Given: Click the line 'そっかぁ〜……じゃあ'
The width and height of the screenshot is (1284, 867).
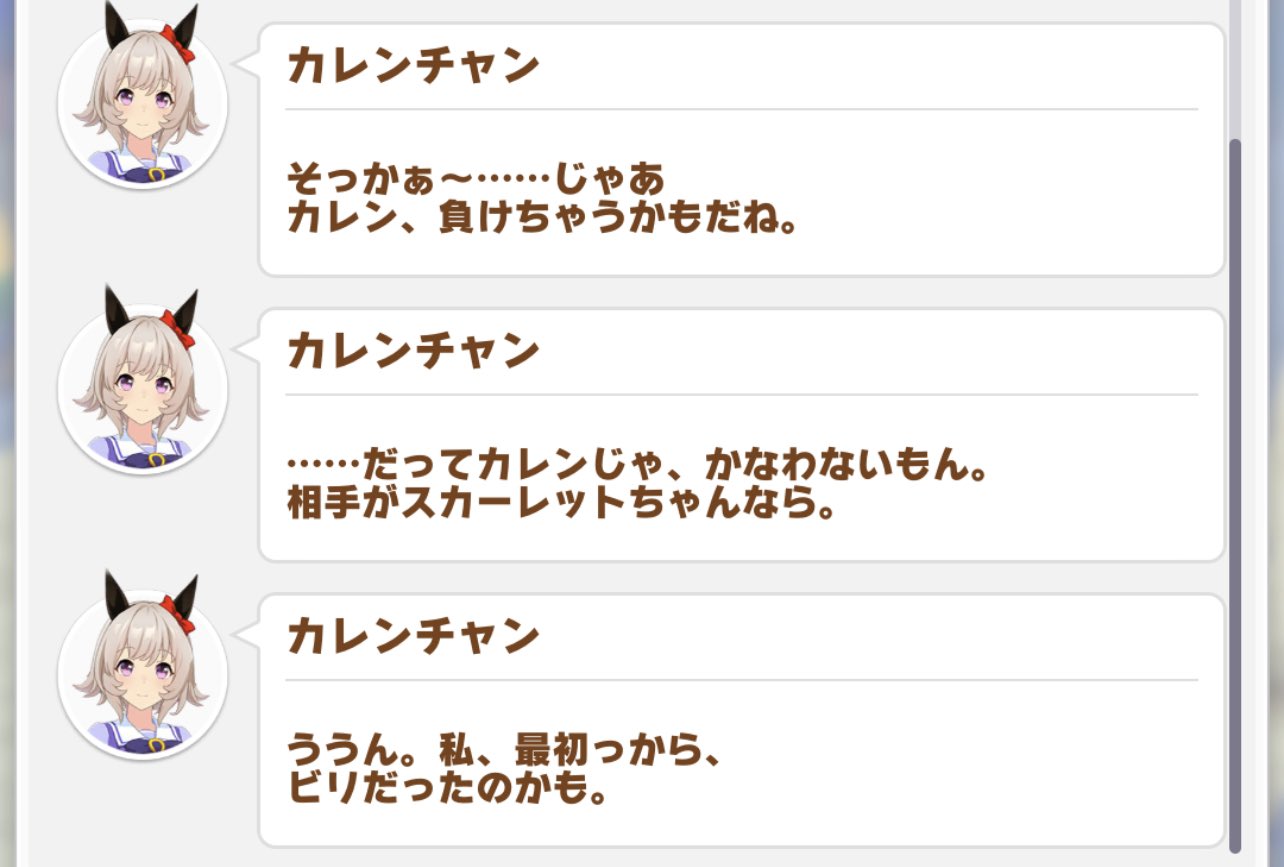Looking at the screenshot, I should tap(476, 180).
